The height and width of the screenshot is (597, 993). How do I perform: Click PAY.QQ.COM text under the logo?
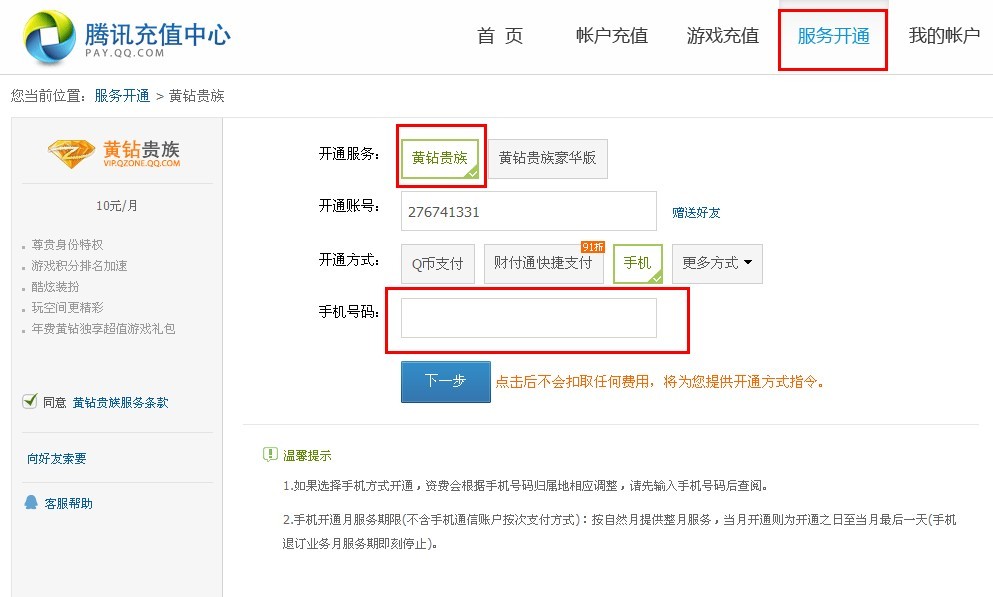click(125, 53)
